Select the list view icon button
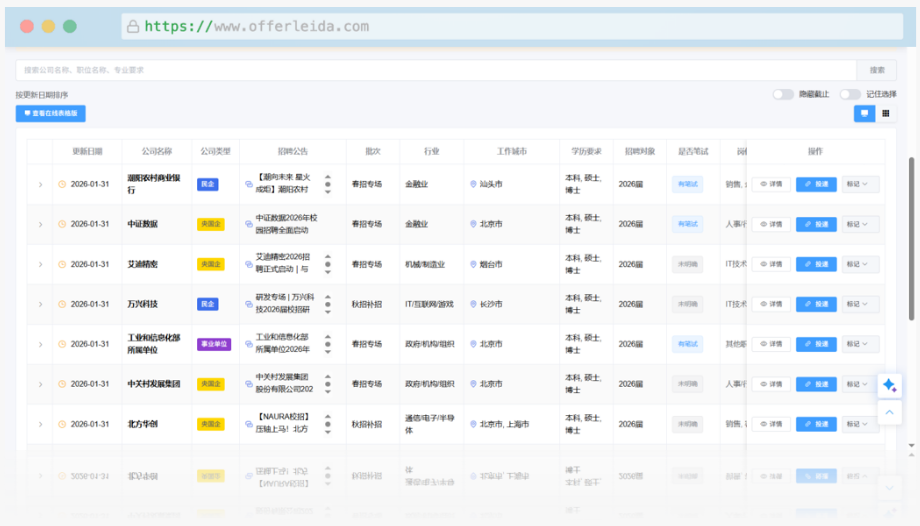Image resolution: width=920 pixels, height=526 pixels. point(864,114)
